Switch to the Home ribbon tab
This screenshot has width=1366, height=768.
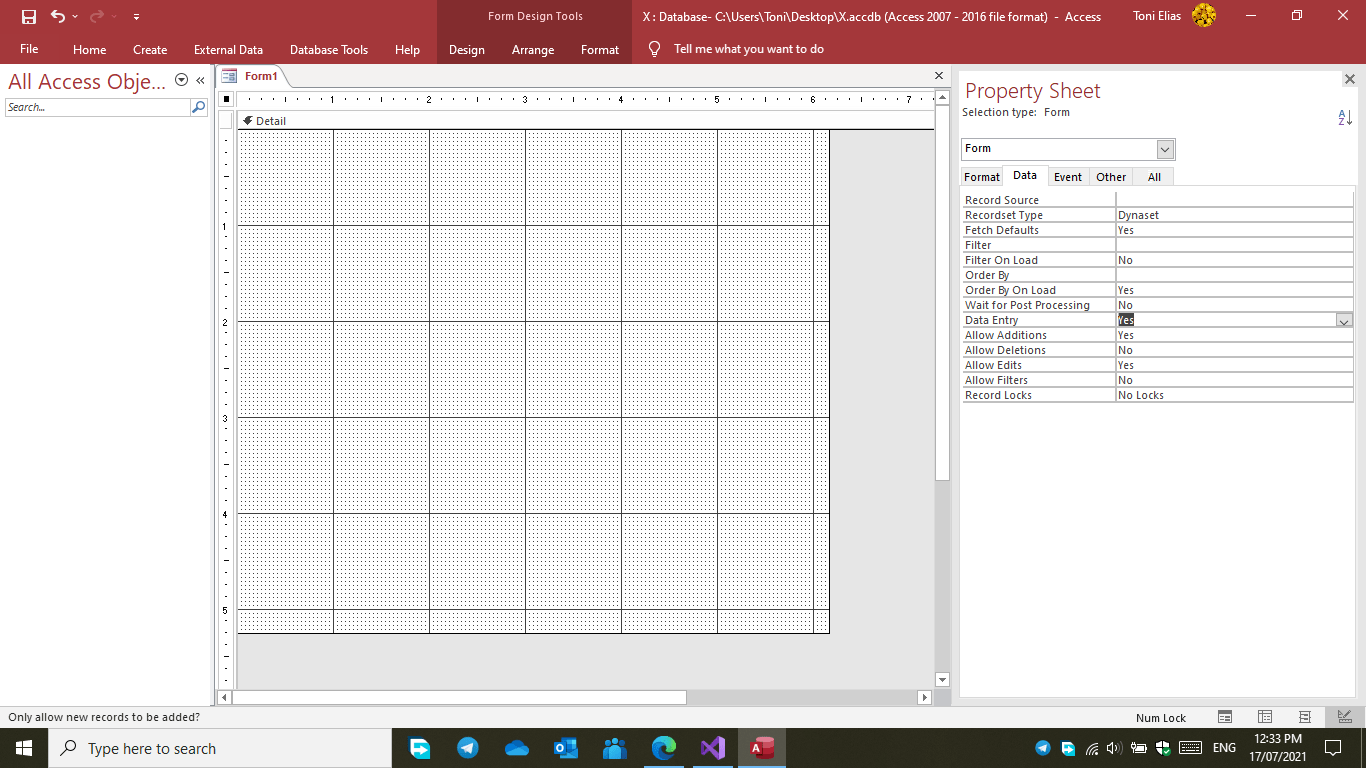coord(89,49)
